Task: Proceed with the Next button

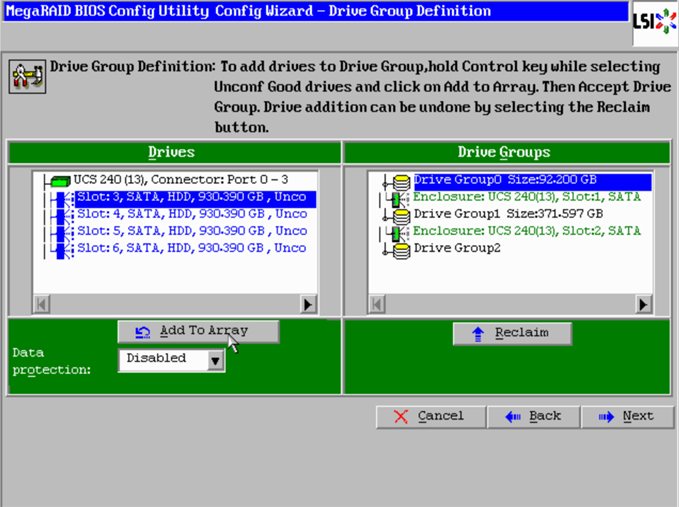Action: point(626,416)
